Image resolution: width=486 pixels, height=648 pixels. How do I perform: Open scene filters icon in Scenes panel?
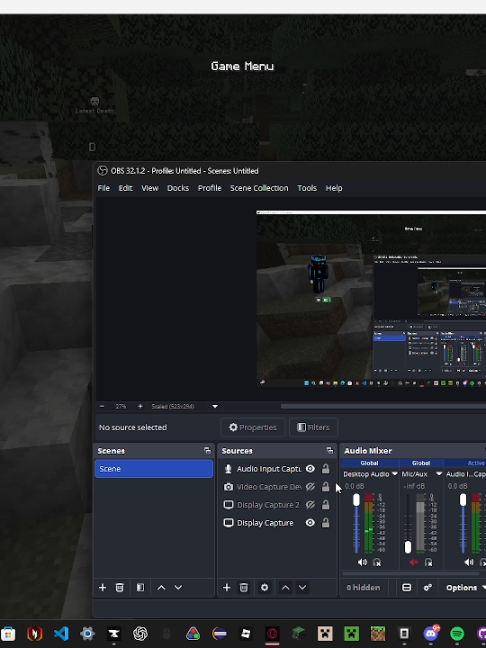pyautogui.click(x=141, y=587)
